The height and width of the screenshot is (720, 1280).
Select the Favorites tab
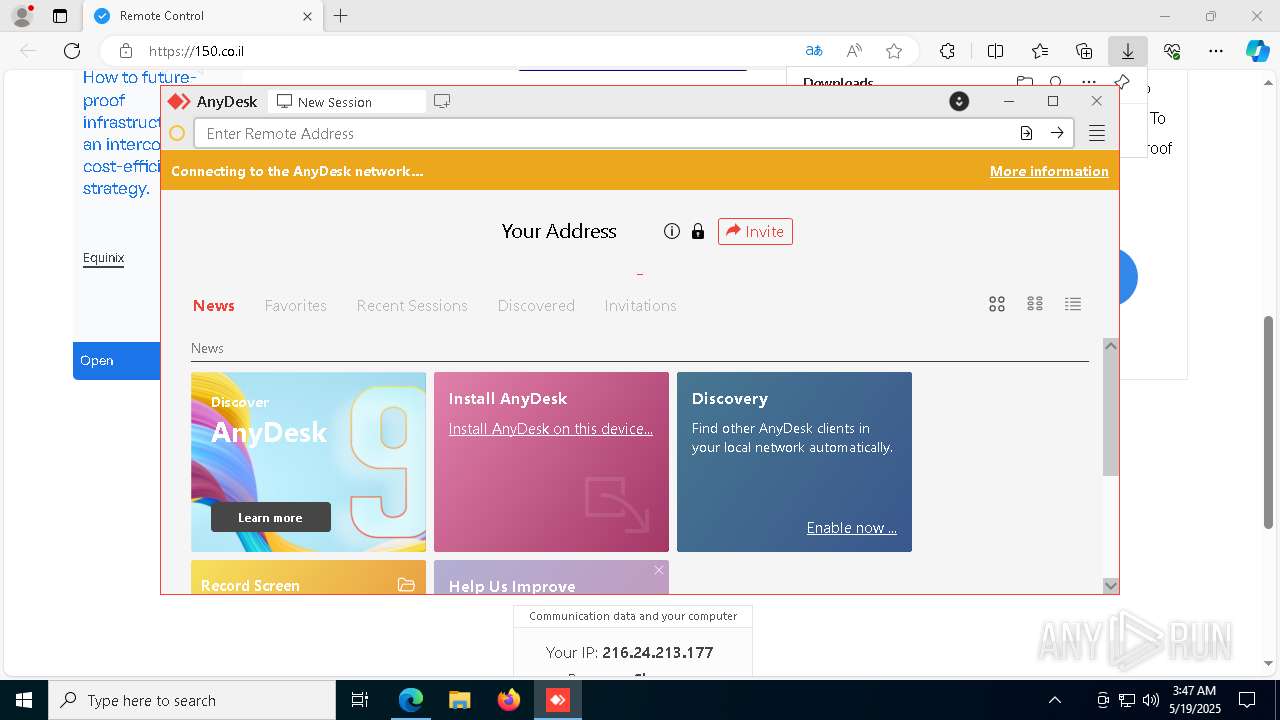295,305
